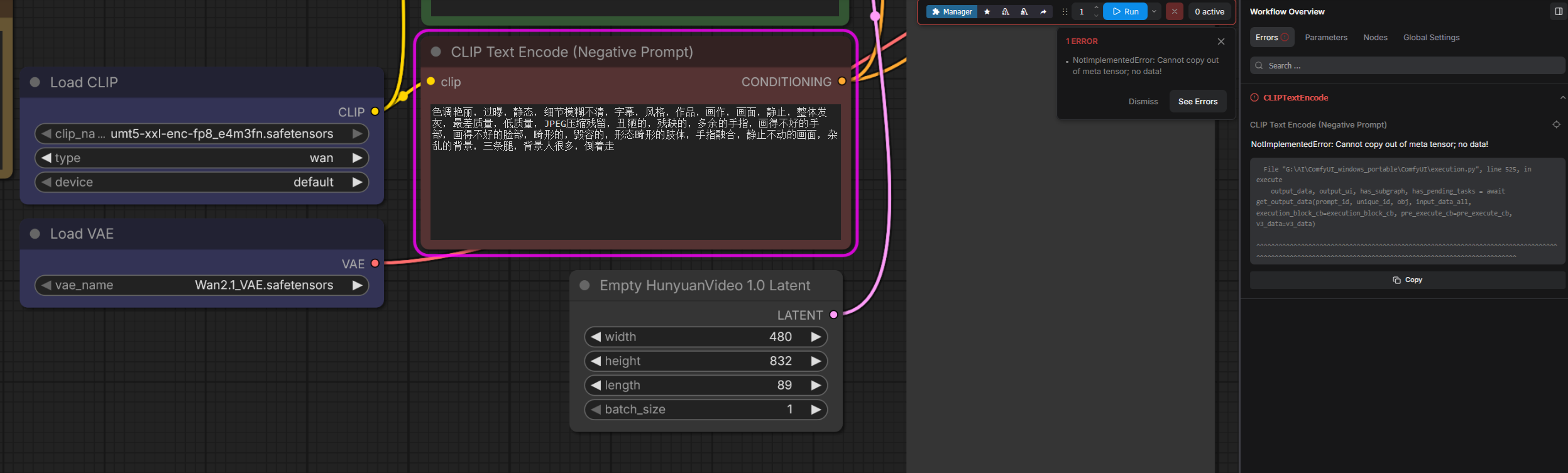Click the LATENT output port
This screenshot has width=1568, height=473.
click(x=834, y=315)
